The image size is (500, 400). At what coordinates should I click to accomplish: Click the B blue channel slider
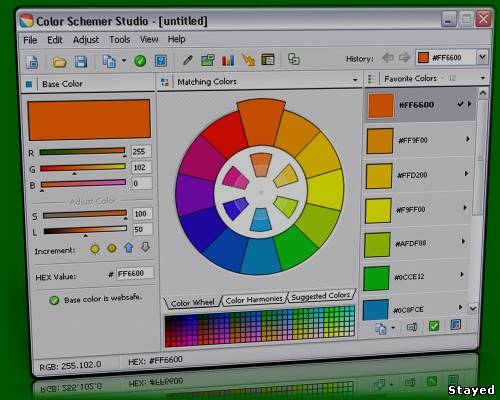point(83,183)
